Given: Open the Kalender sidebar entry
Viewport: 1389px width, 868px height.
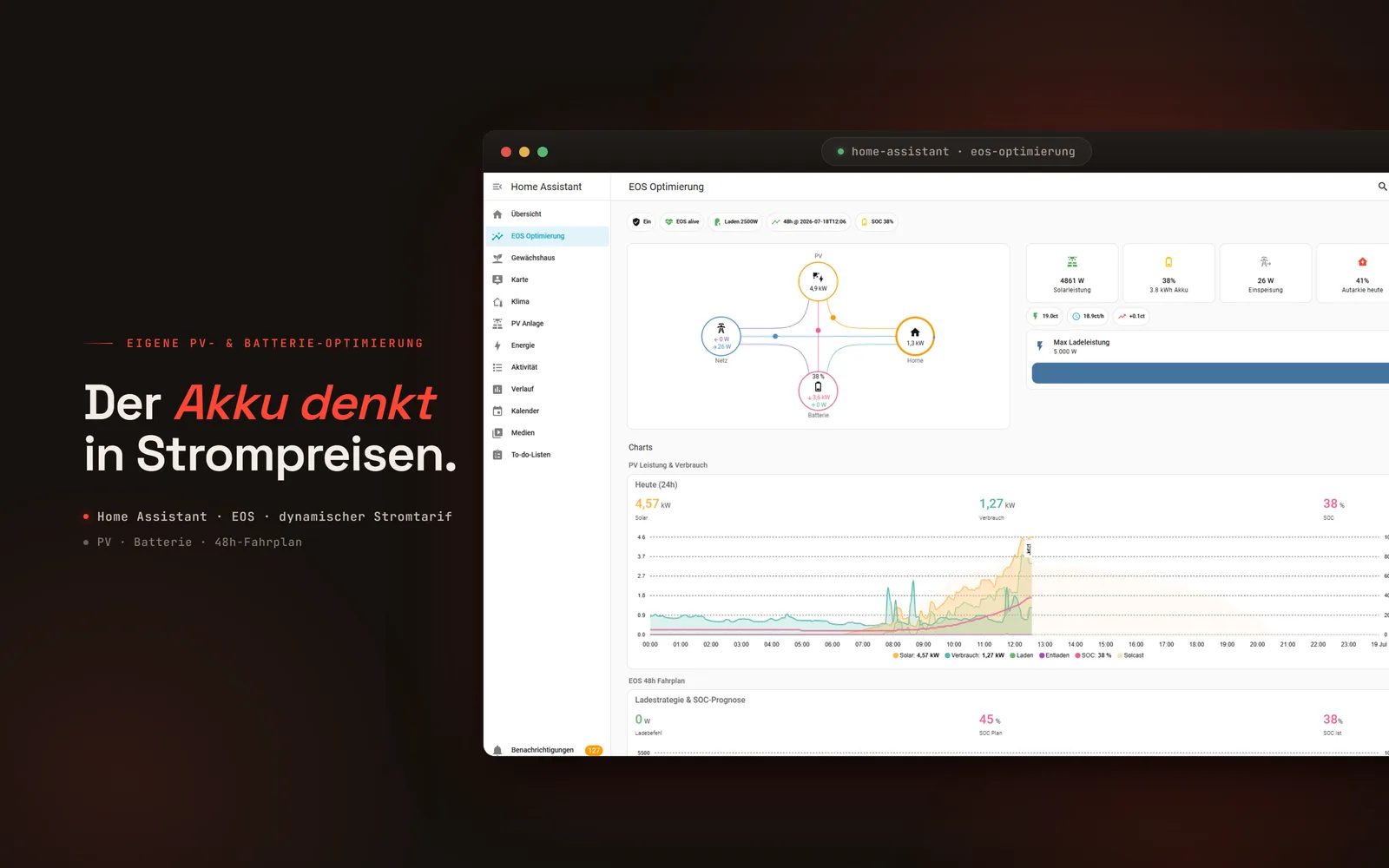Looking at the screenshot, I should click(x=547, y=411).
